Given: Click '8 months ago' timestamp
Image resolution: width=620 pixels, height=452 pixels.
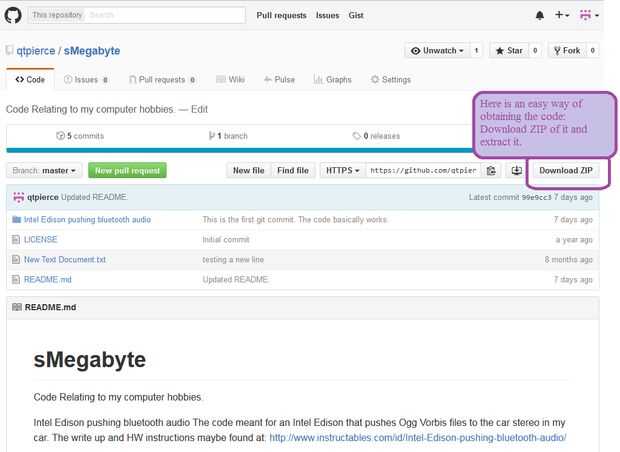Looking at the screenshot, I should pos(569,259).
